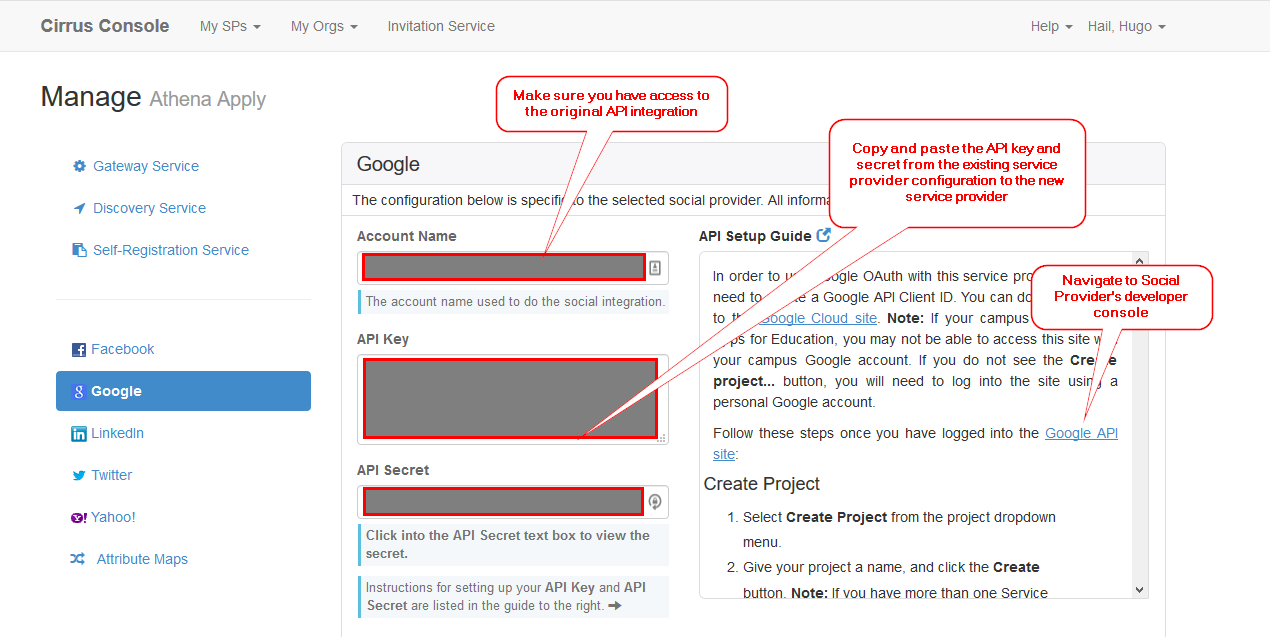
Task: Click the setup guide scrollbar up arrow
Action: pyautogui.click(x=1140, y=260)
